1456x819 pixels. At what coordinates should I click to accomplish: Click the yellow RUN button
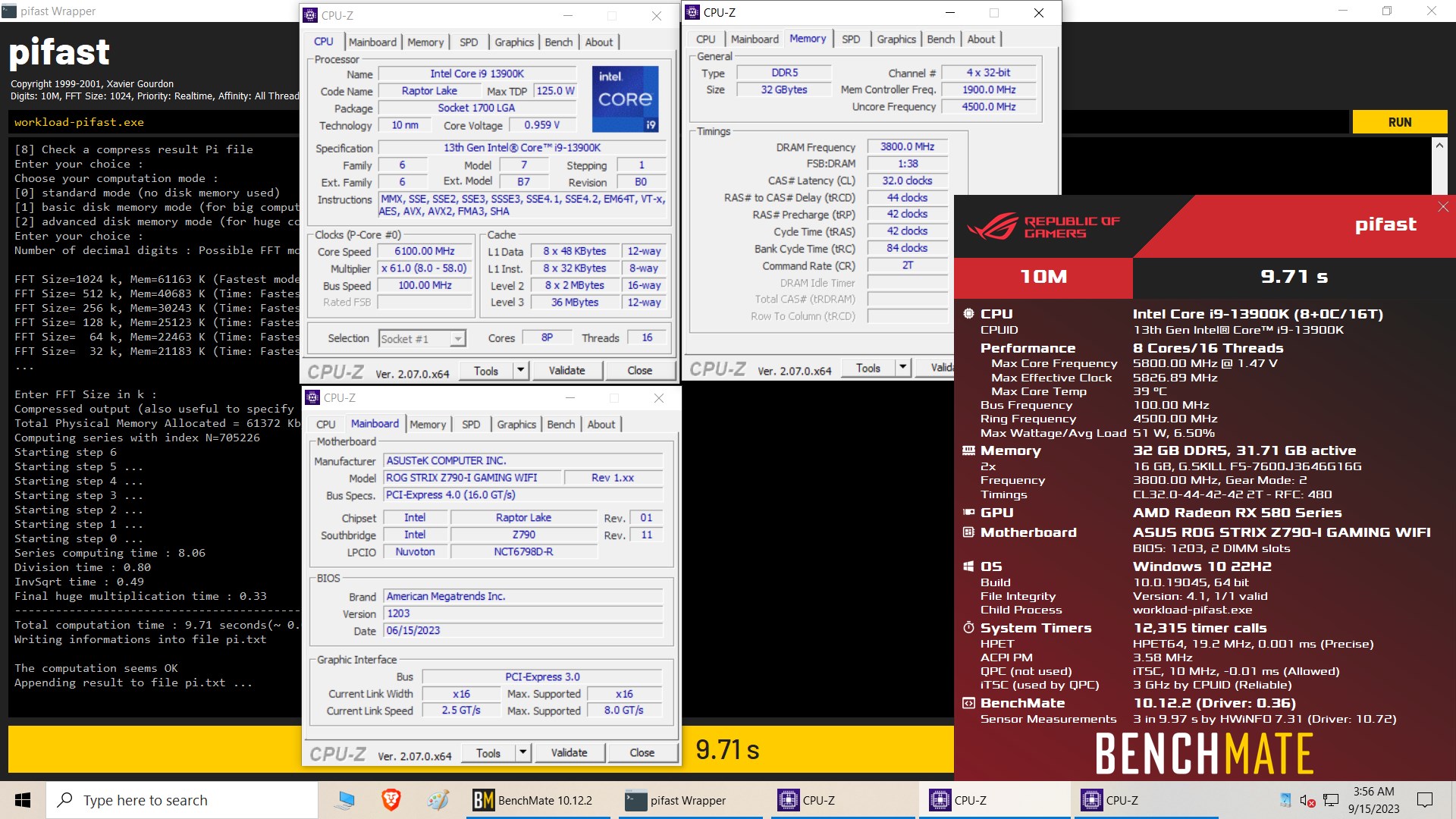pyautogui.click(x=1399, y=122)
